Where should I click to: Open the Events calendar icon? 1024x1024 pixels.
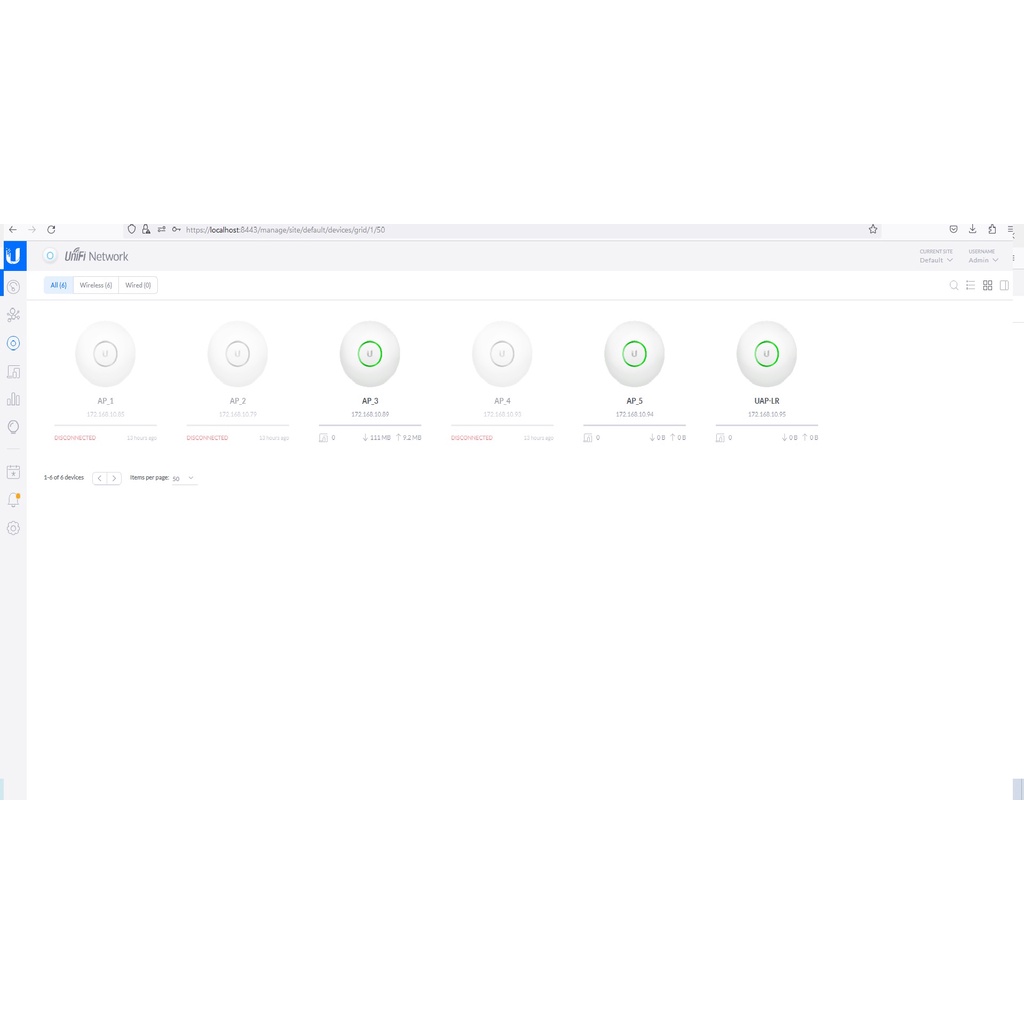[x=13, y=472]
